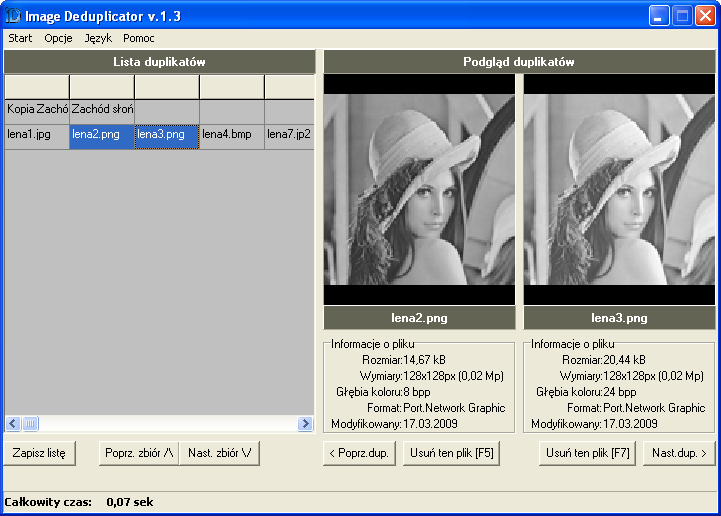Select the lena2.png cell in the list
721x516 pixels.
coord(102,137)
